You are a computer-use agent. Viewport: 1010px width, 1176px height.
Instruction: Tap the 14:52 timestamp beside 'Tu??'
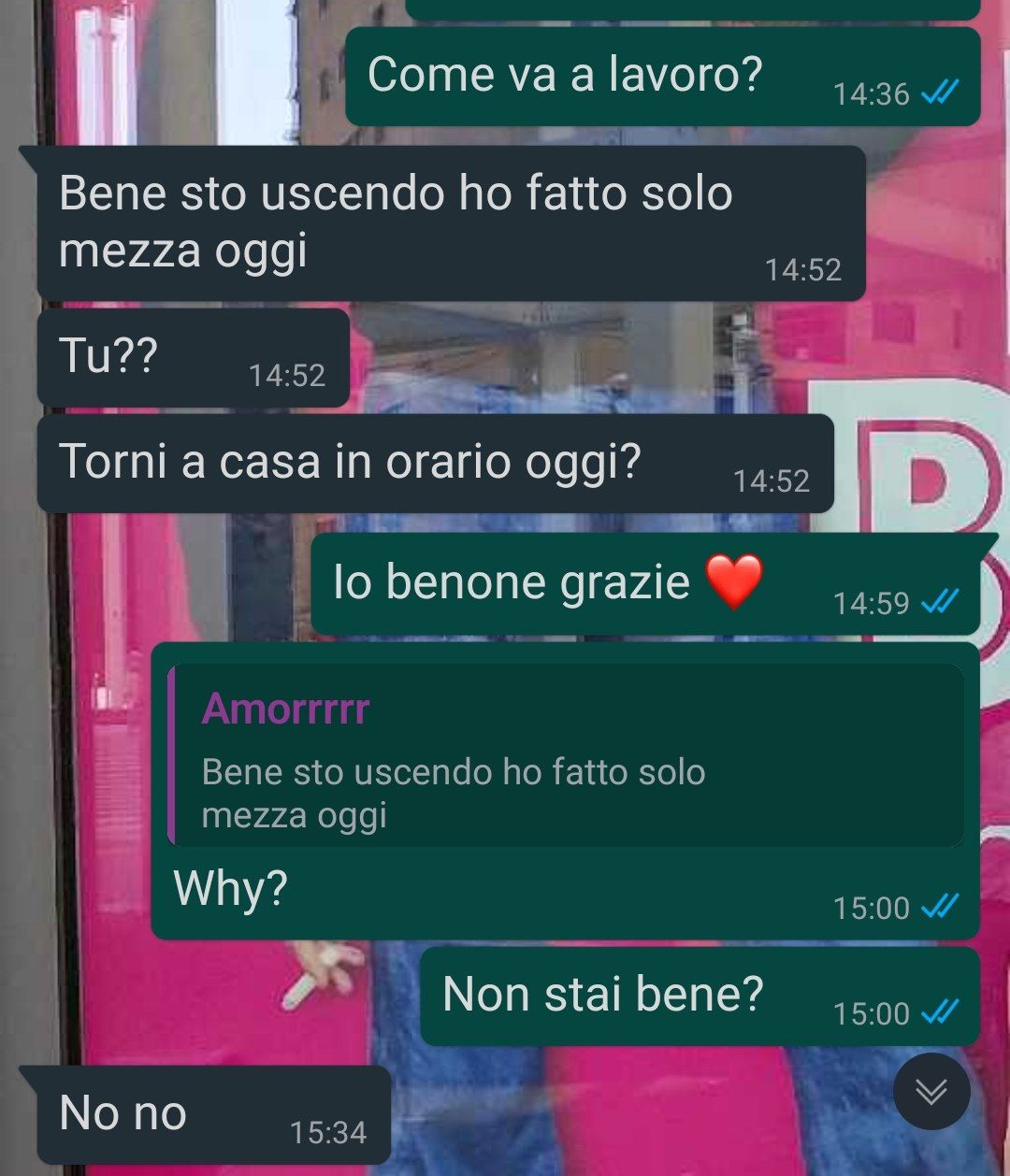point(287,375)
